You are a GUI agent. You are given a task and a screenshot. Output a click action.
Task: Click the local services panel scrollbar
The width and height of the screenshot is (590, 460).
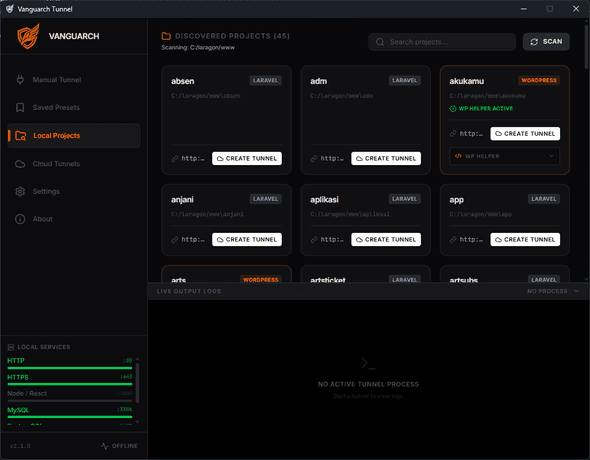click(137, 383)
